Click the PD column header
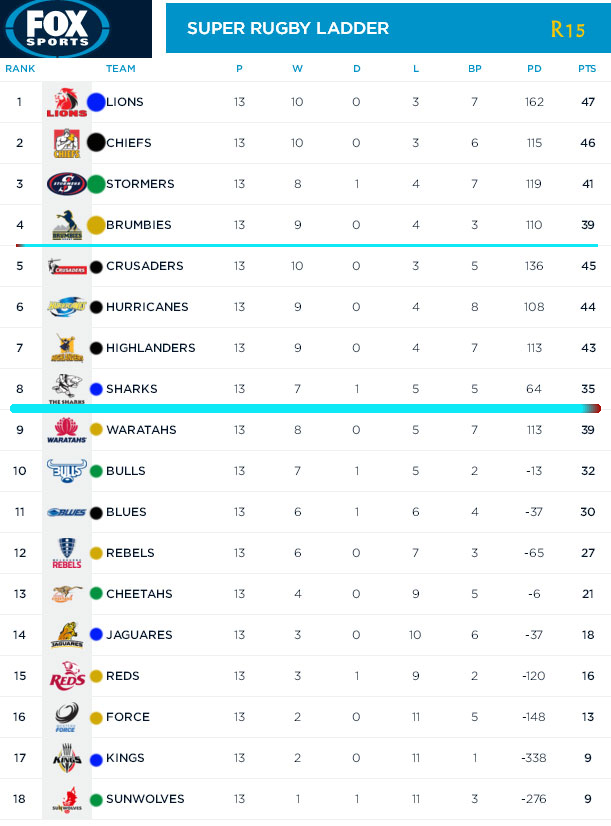 pos(534,69)
